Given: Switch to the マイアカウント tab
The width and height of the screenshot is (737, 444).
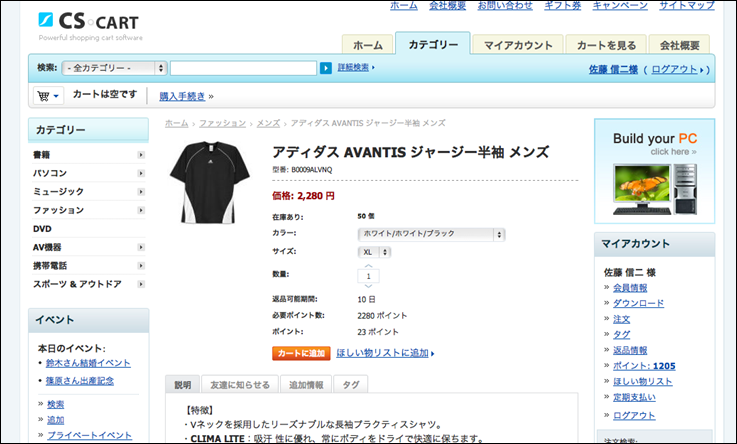Looking at the screenshot, I should point(518,45).
